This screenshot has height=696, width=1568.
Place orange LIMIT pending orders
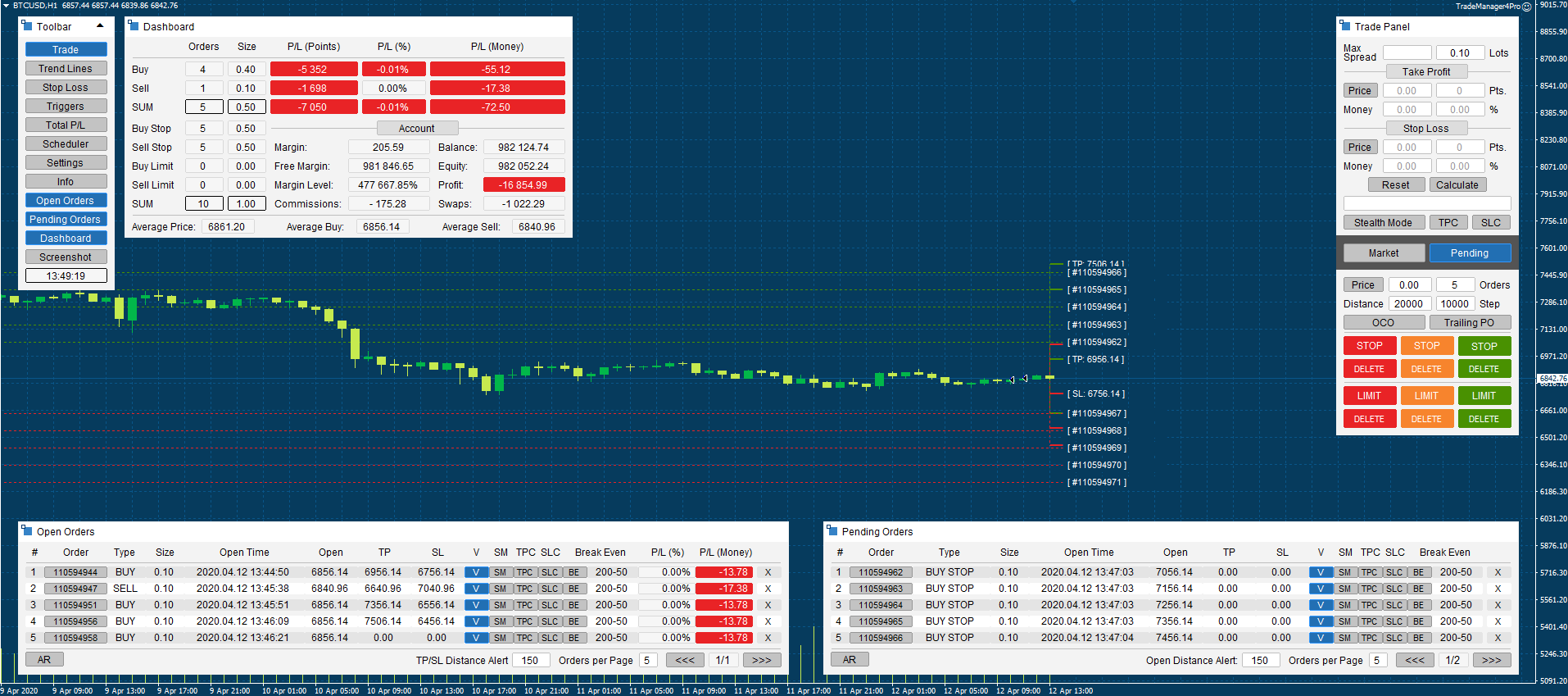coord(1426,396)
